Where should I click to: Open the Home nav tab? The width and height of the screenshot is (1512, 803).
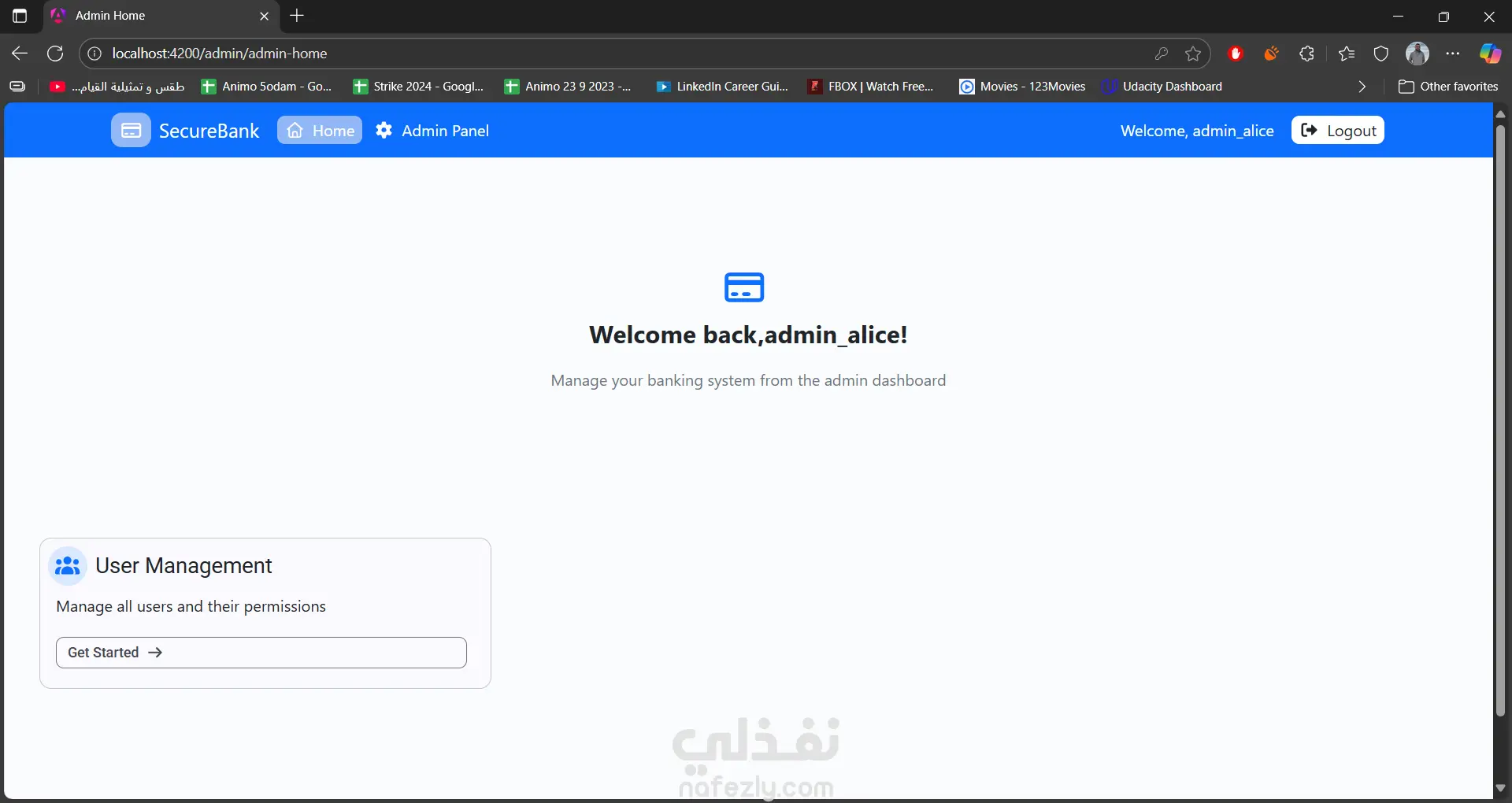(320, 131)
